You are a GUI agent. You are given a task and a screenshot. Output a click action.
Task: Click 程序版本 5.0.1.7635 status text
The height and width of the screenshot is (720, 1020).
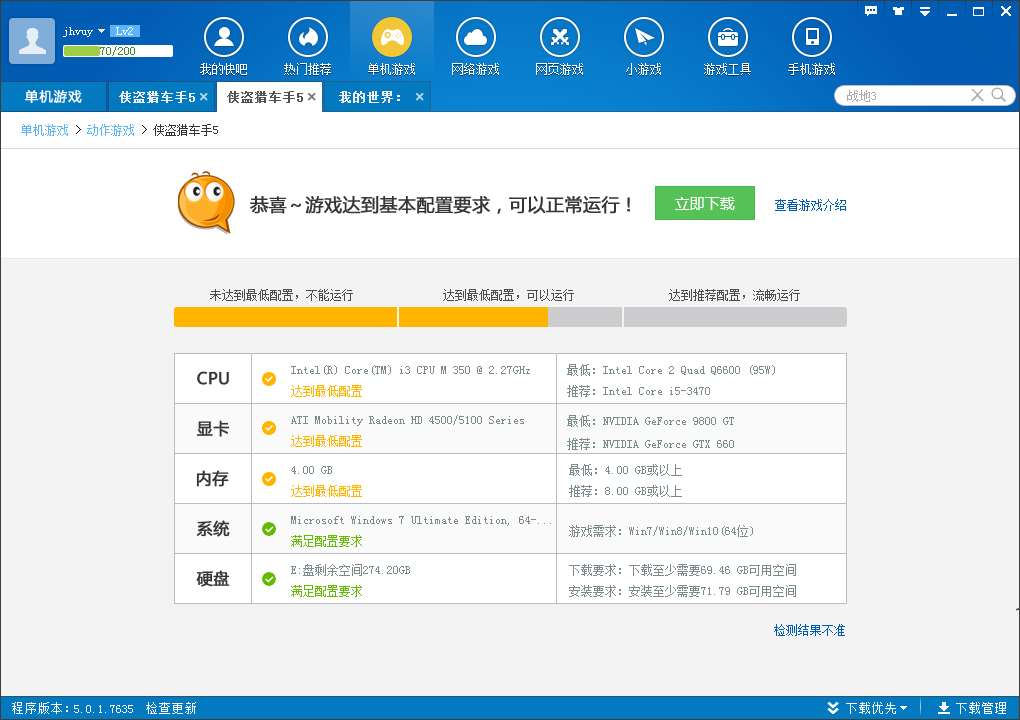coord(72,708)
